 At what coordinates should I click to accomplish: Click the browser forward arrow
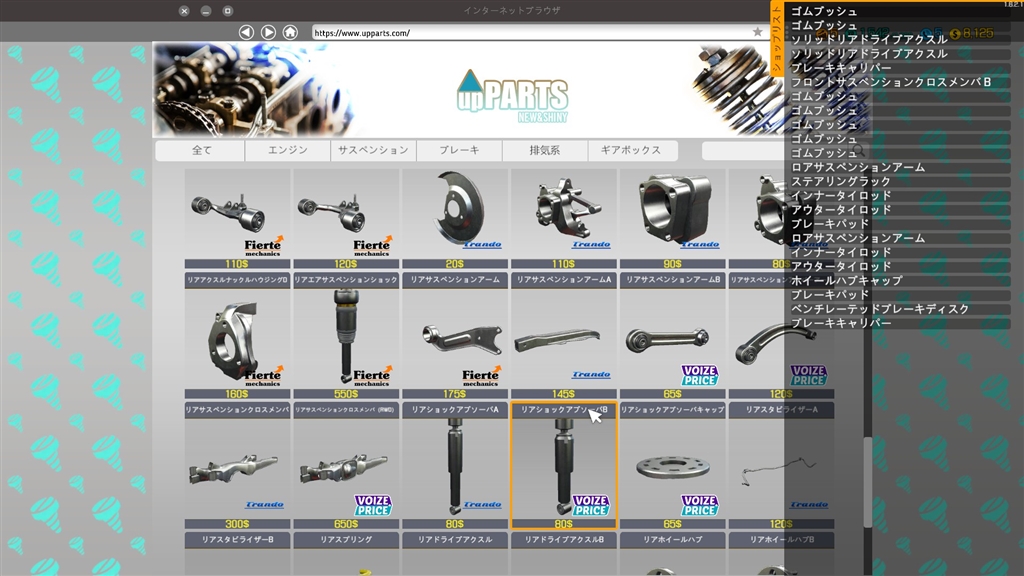coord(268,32)
